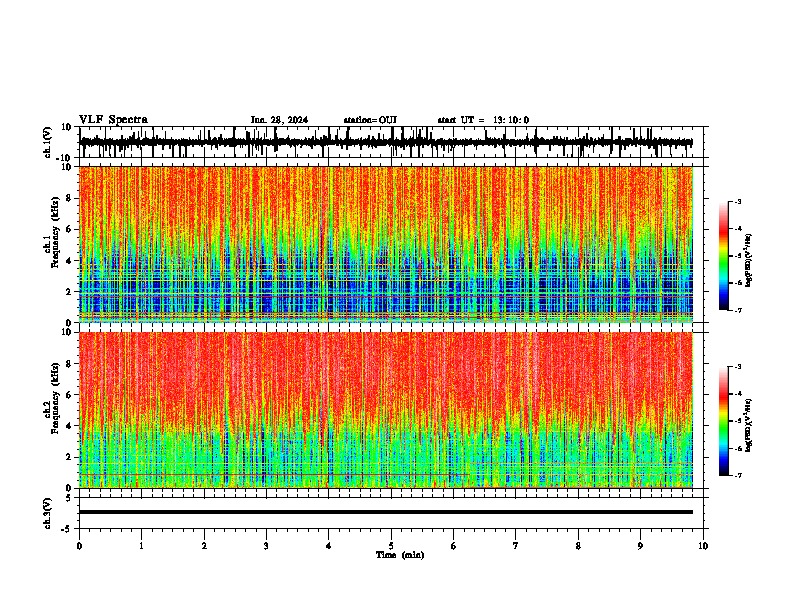Click the time axis tick label 9
792x612 pixels.
point(640,546)
